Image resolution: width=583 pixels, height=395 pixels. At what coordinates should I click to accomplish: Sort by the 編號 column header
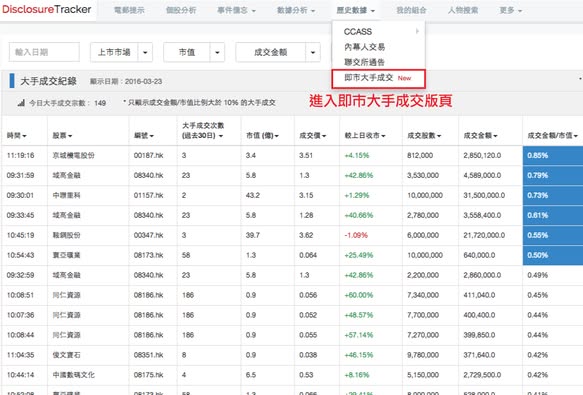144,136
